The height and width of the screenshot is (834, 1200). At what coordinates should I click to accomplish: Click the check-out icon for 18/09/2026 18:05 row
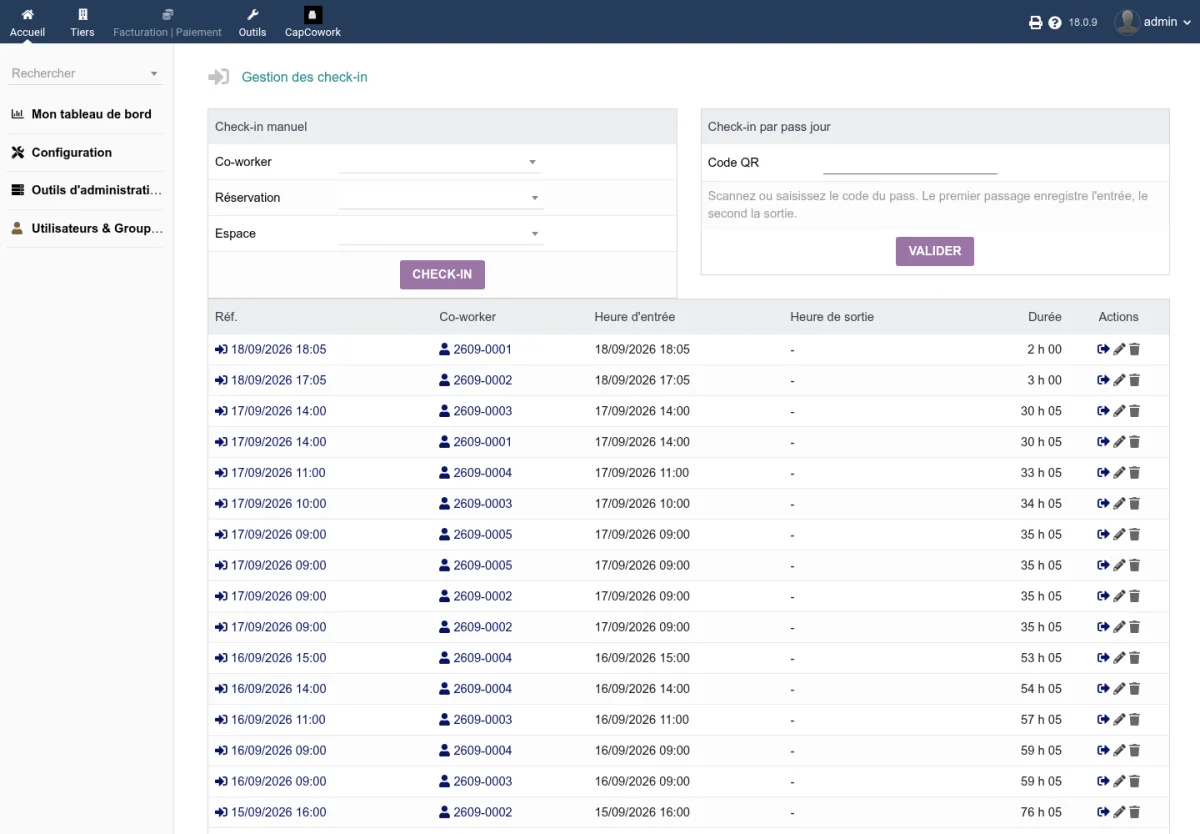pyautogui.click(x=1103, y=350)
